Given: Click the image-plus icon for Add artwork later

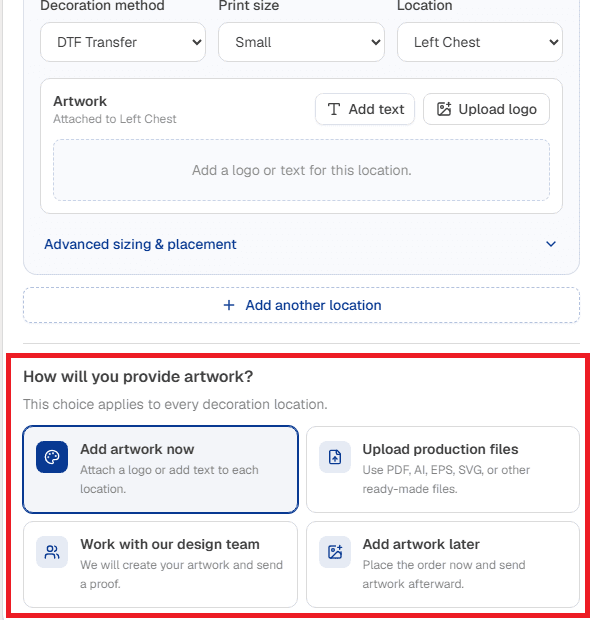Looking at the screenshot, I should pyautogui.click(x=335, y=552).
